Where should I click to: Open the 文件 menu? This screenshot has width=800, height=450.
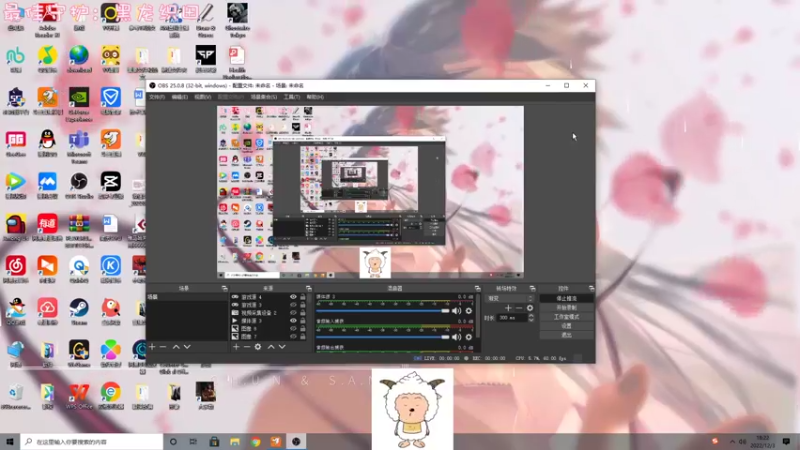pos(157,97)
